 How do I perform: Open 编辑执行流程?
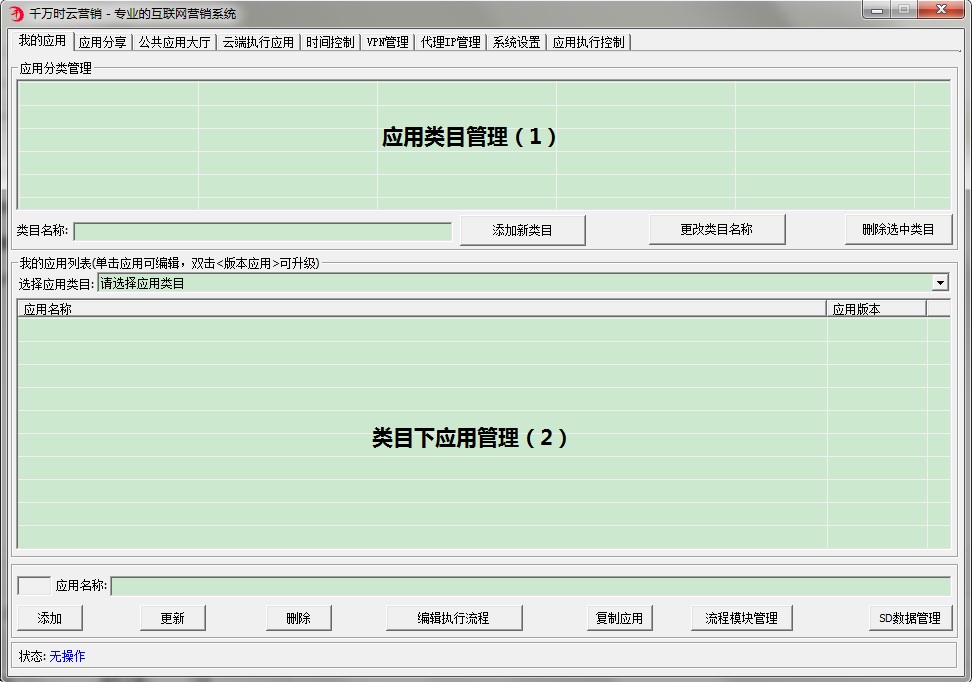coord(454,617)
